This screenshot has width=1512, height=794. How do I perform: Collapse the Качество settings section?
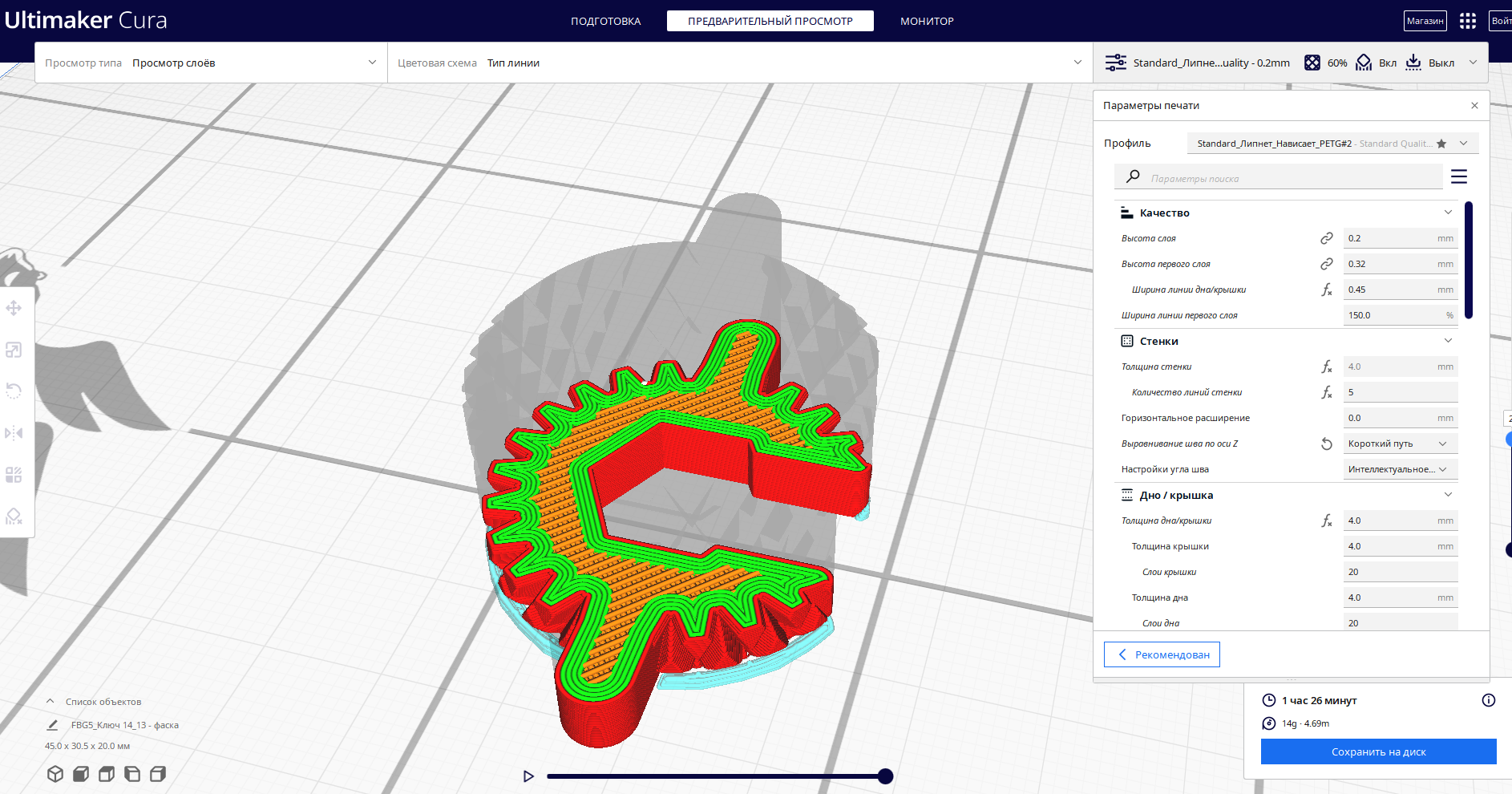click(x=1448, y=213)
